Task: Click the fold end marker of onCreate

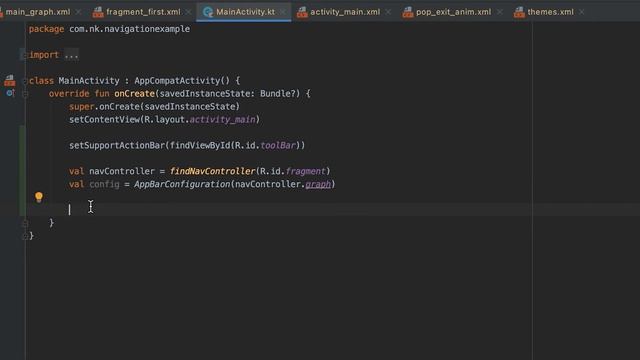Action: (25, 223)
